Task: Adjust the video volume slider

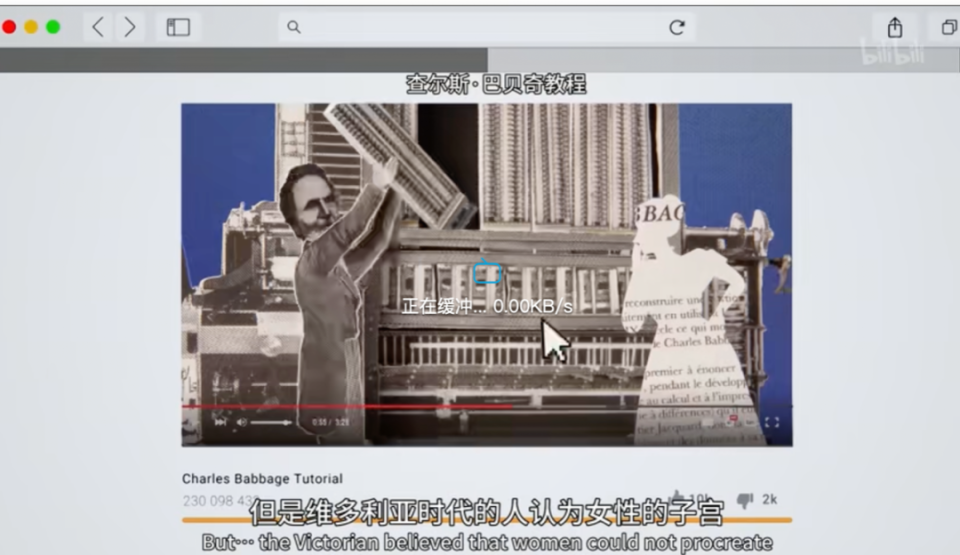Action: pos(271,422)
